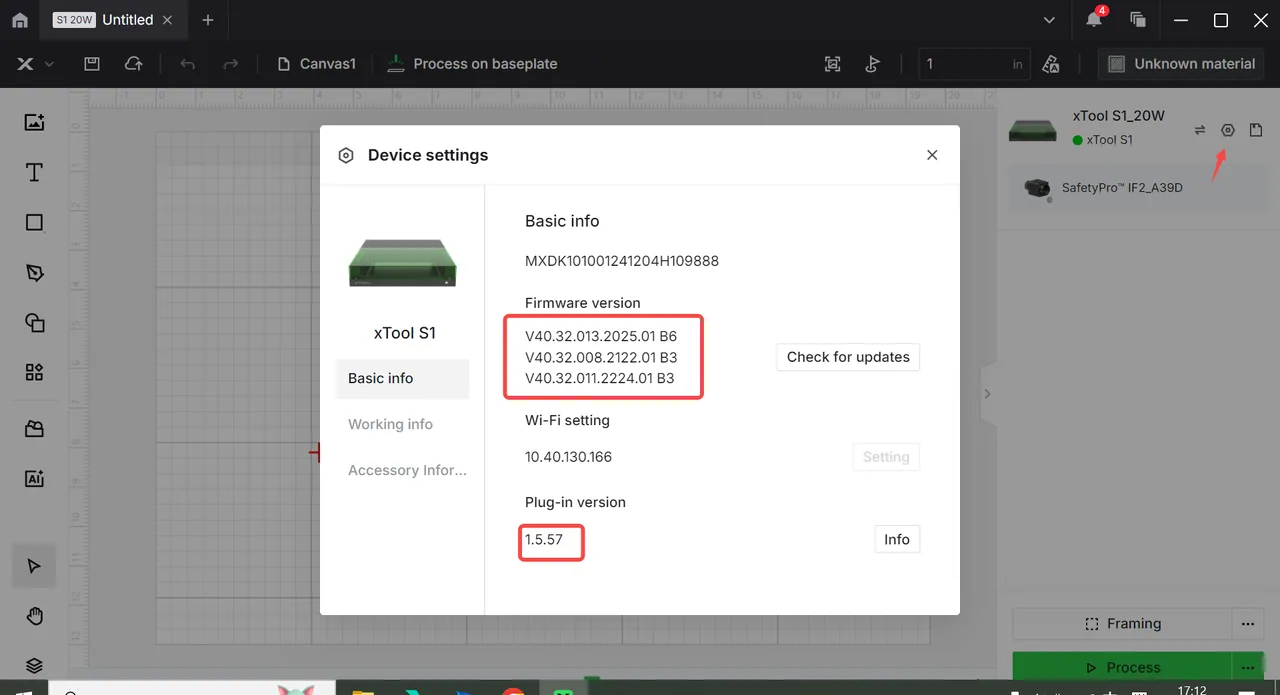Image resolution: width=1280 pixels, height=695 pixels.
Task: Click the Wi-Fi Setting button
Action: tap(886, 457)
